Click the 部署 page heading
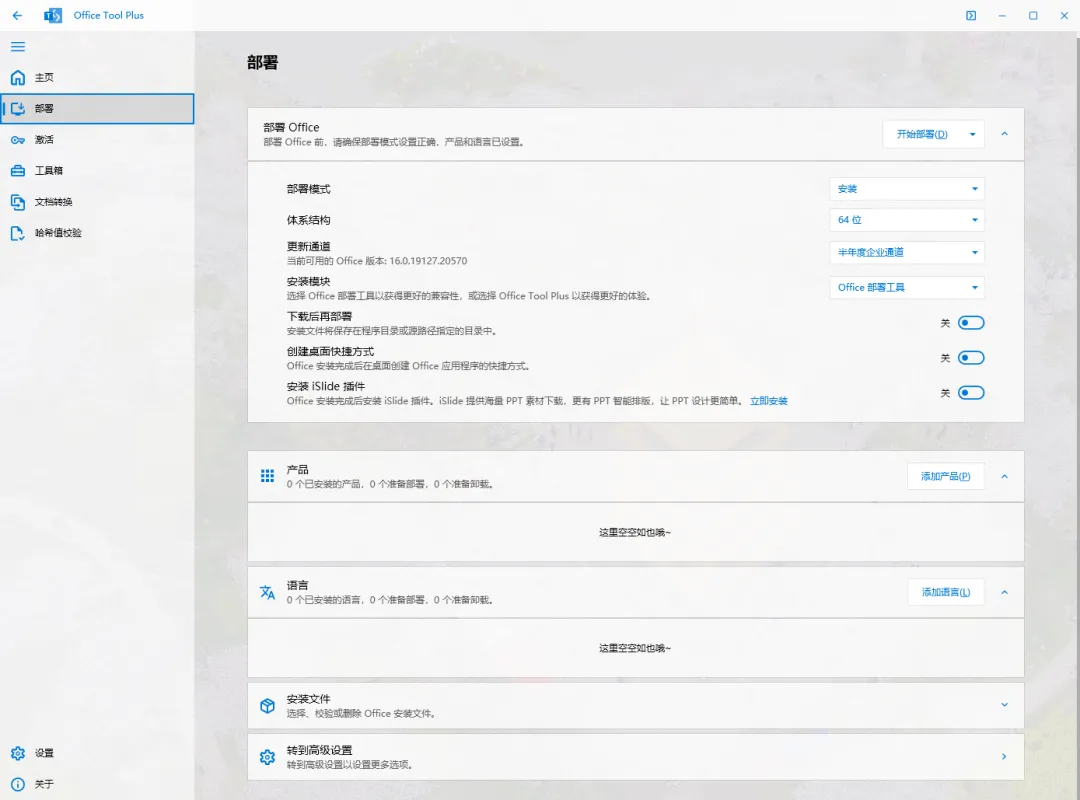The image size is (1080, 800). point(262,62)
